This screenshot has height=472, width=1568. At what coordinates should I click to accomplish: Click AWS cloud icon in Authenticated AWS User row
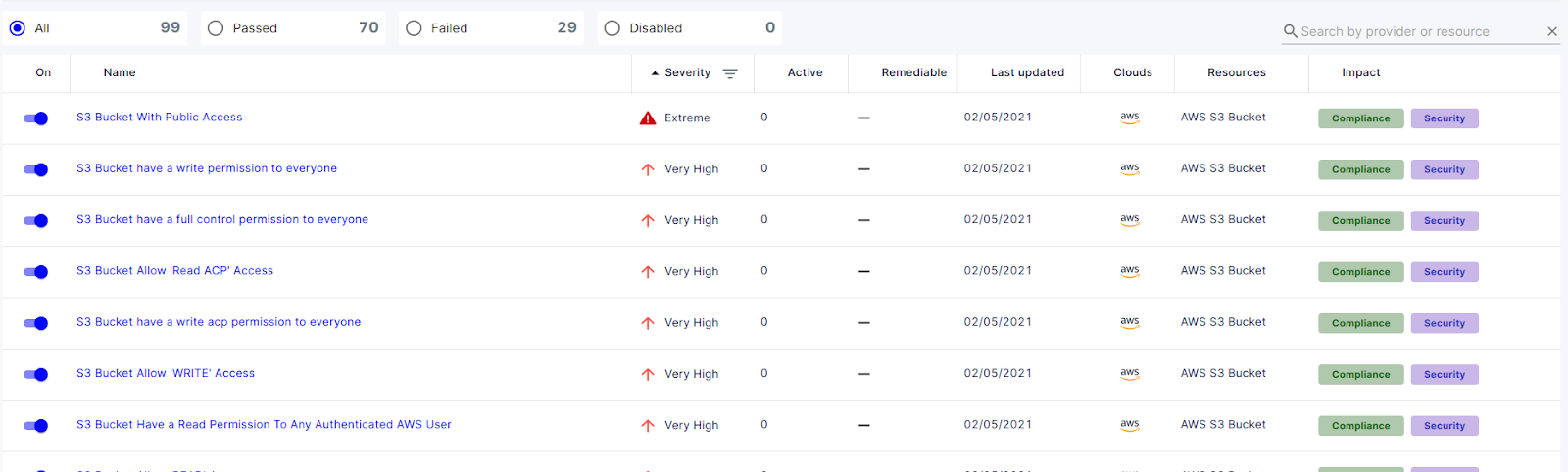coord(1130,425)
